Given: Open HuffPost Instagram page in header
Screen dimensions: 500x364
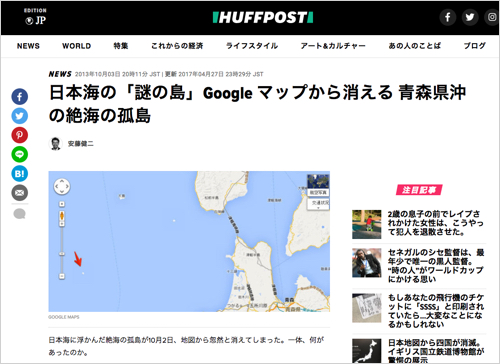Looking at the screenshot, I should click(x=492, y=17).
